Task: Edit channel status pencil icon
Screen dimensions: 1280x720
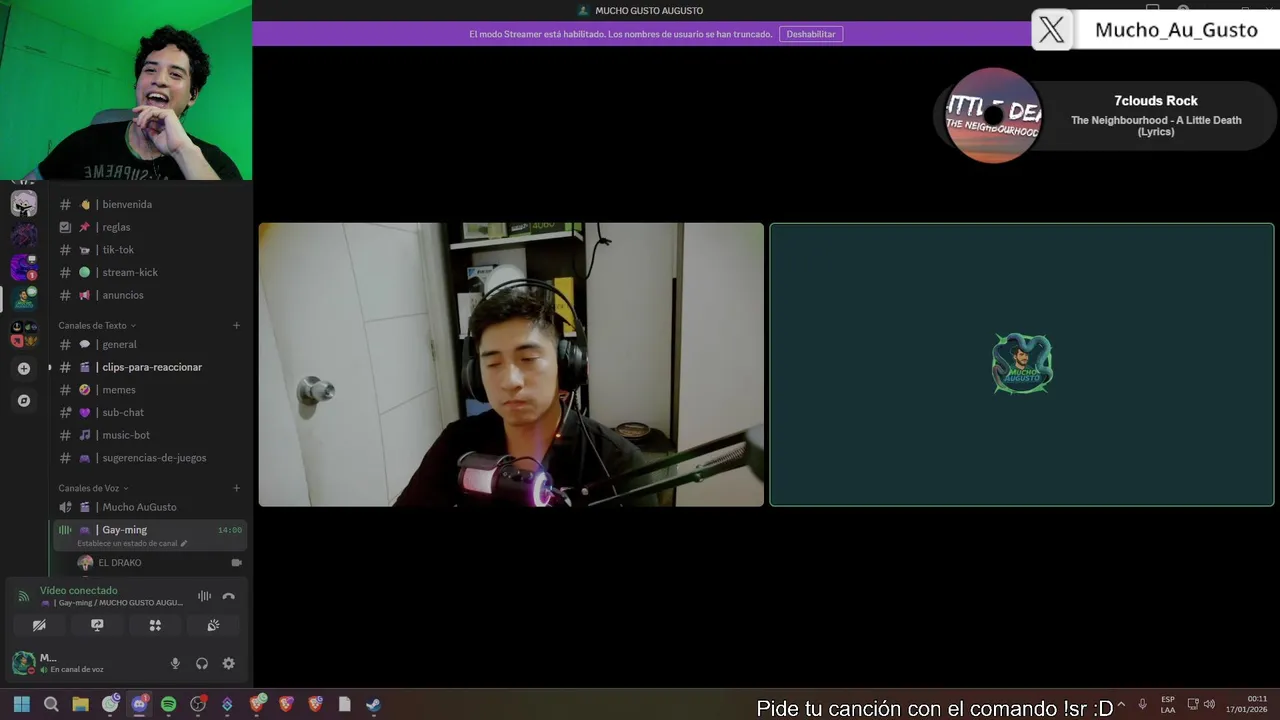Action: (x=184, y=543)
